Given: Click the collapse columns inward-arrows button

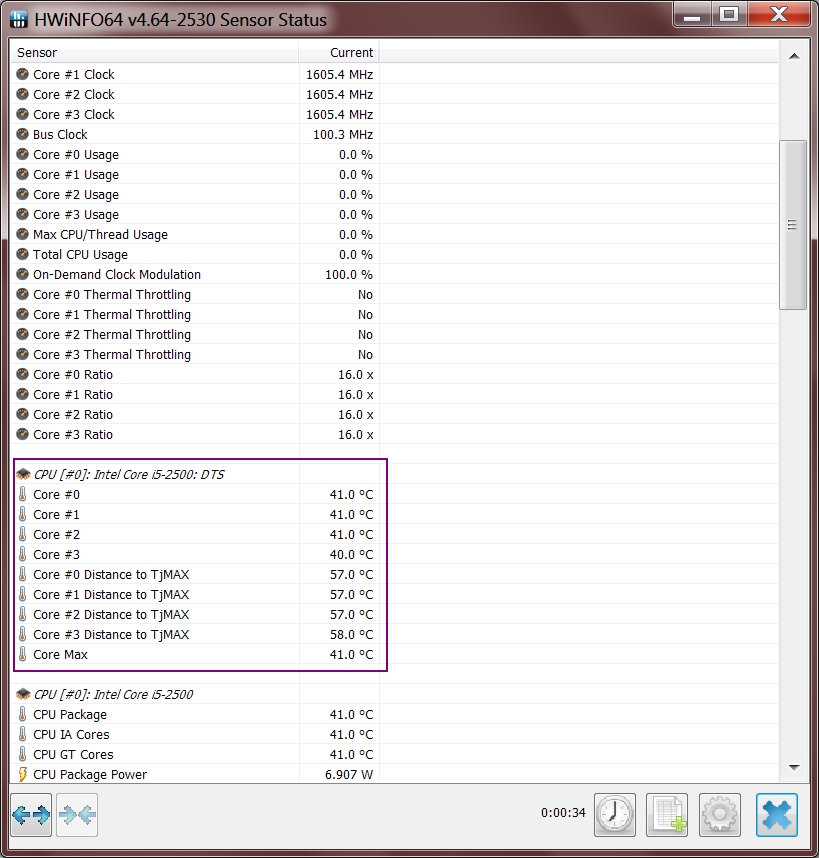Looking at the screenshot, I should (77, 815).
